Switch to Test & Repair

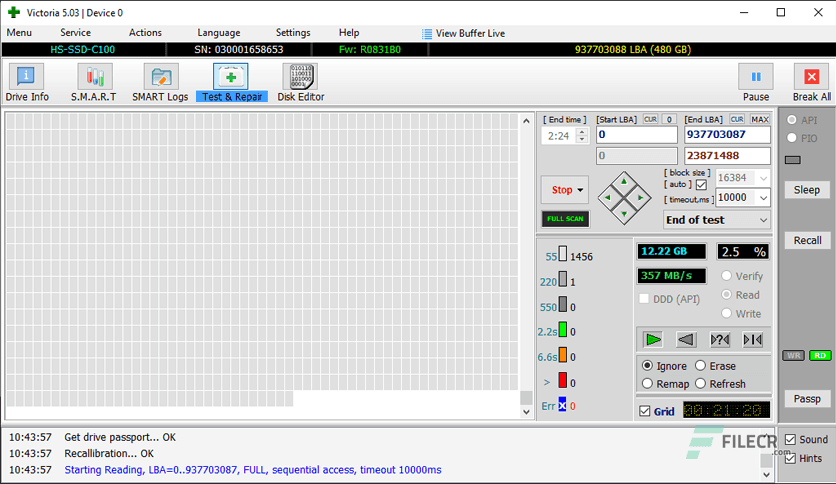click(231, 83)
